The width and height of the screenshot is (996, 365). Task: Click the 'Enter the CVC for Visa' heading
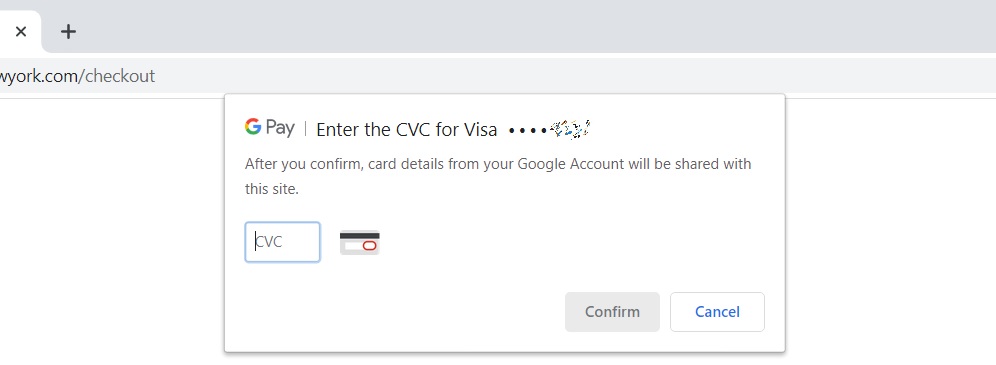tap(407, 129)
